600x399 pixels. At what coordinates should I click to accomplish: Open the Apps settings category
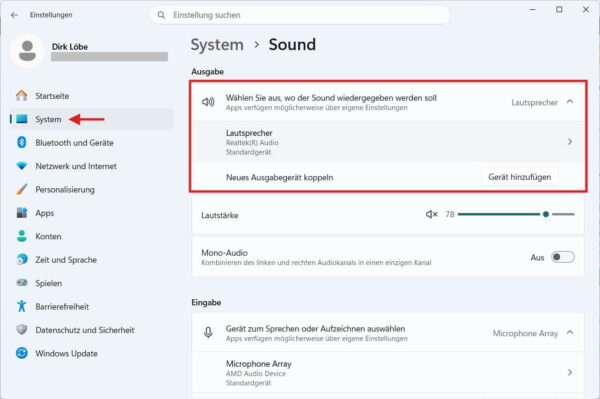coord(91,213)
